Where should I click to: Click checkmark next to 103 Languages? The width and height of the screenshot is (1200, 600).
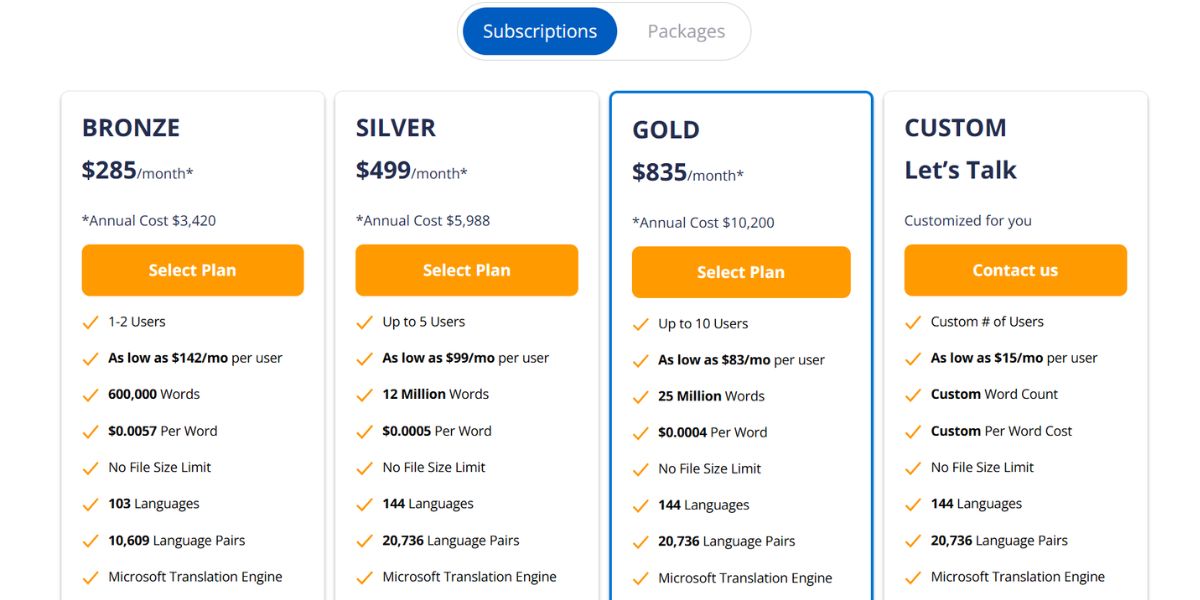point(90,504)
